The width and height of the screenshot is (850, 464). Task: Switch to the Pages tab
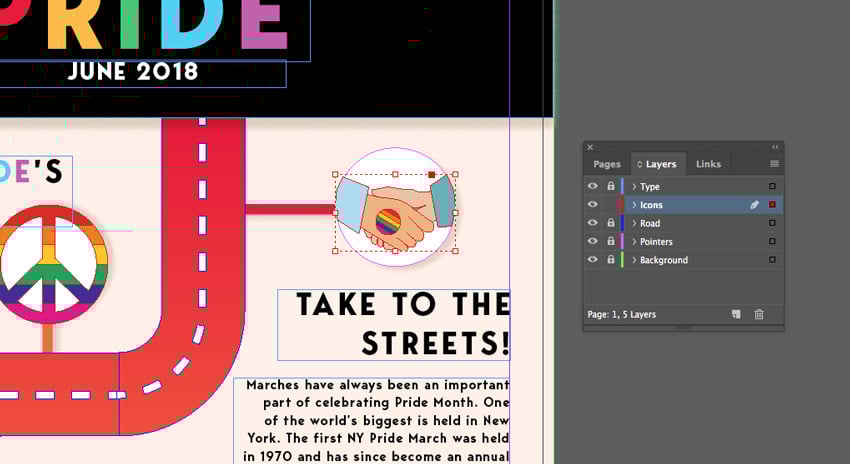(607, 164)
